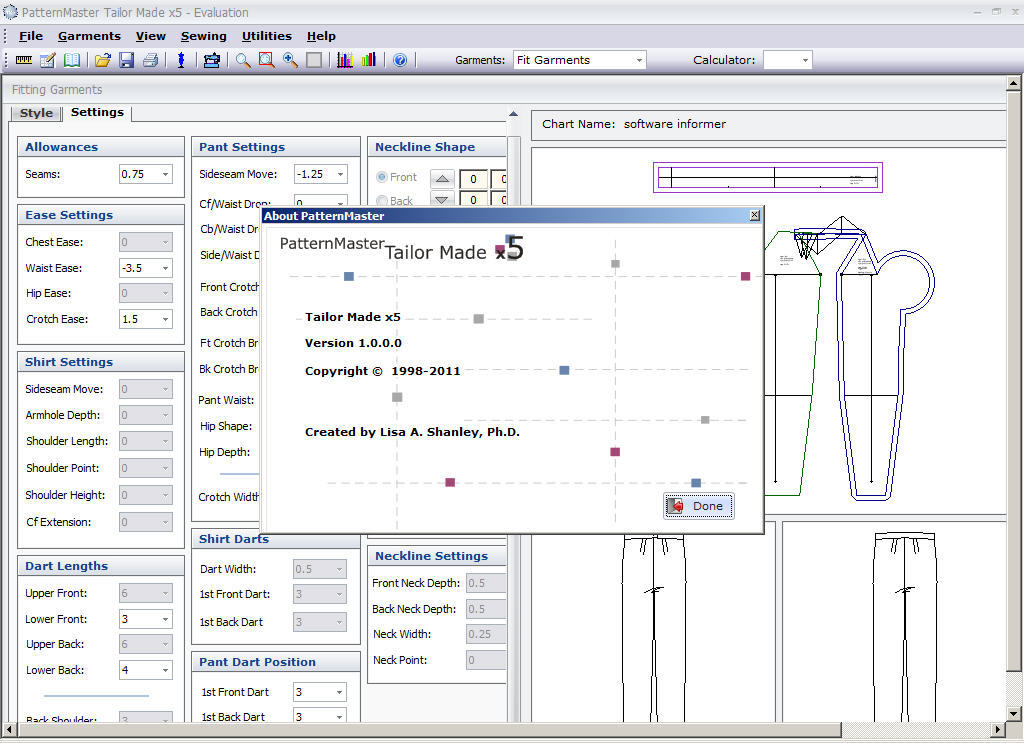Click the edit chart notepad toolbar icon
The height and width of the screenshot is (743, 1024).
pyautogui.click(x=48, y=60)
